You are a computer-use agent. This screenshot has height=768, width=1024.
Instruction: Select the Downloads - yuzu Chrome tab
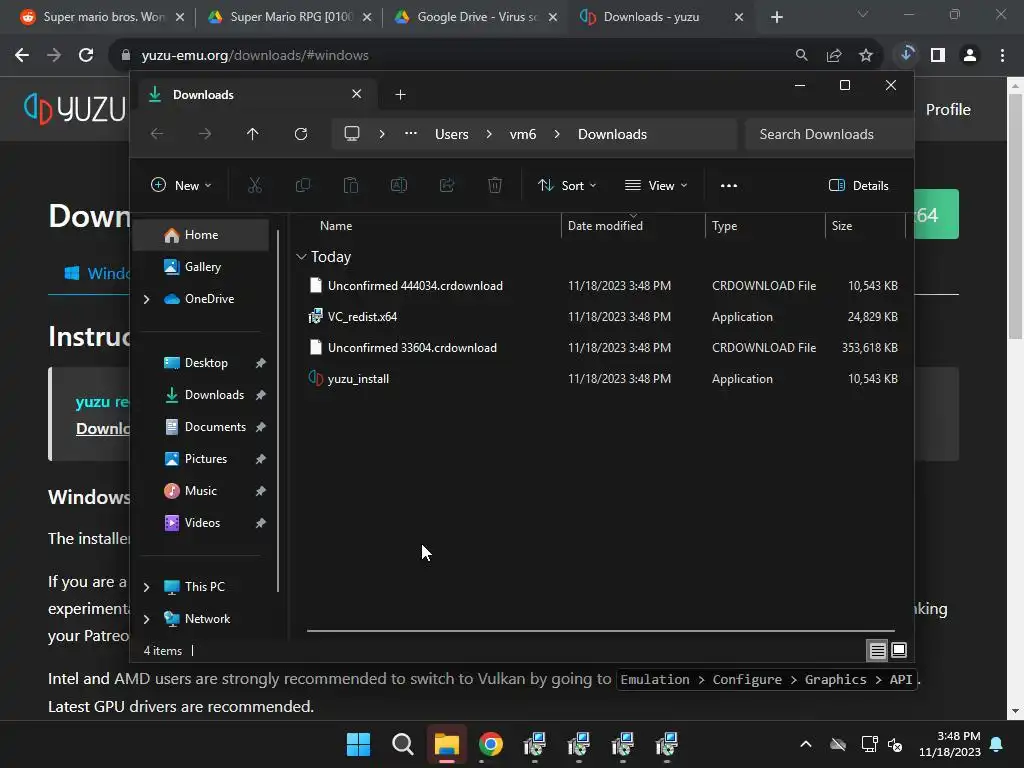662,17
